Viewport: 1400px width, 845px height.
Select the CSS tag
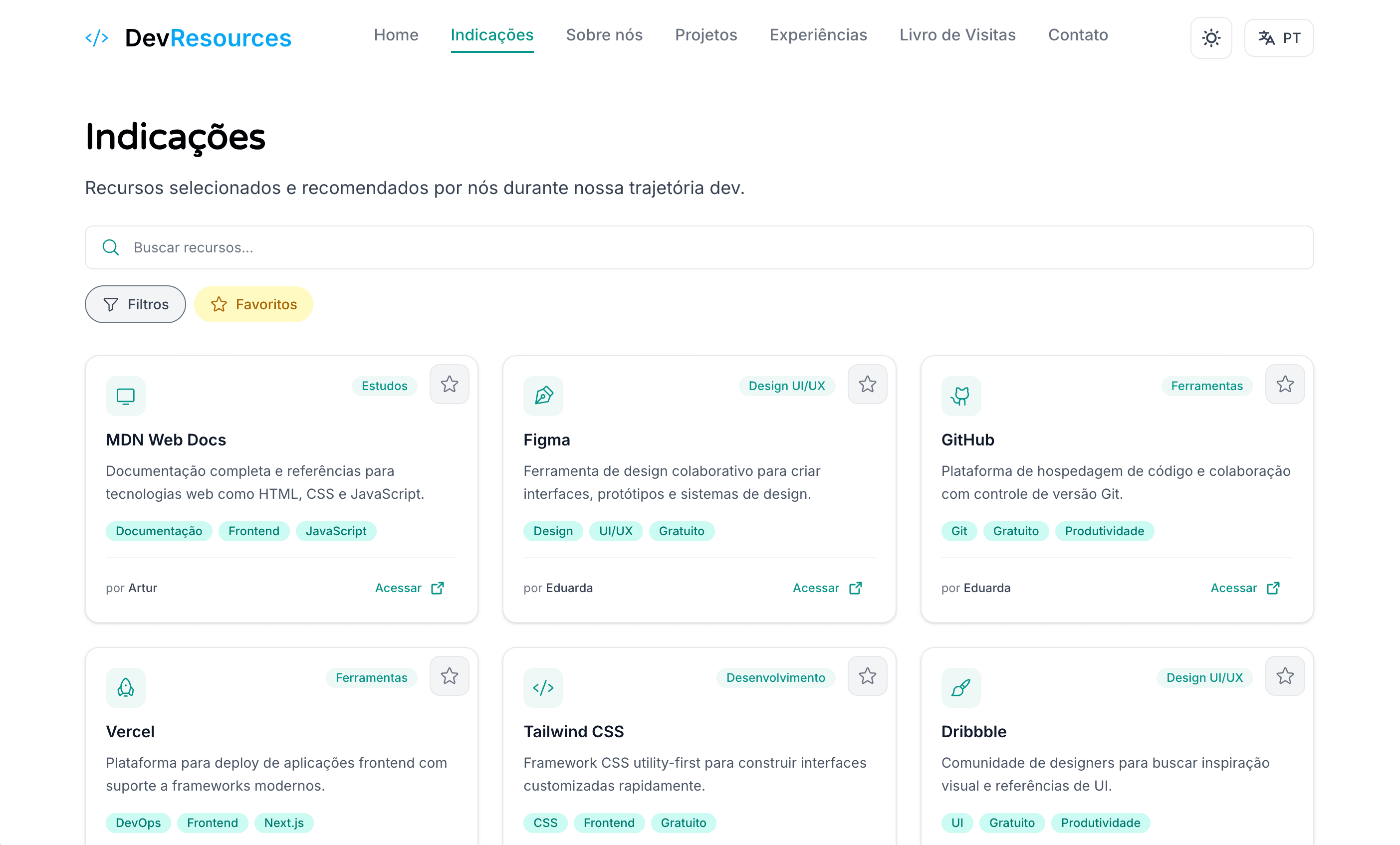point(545,824)
